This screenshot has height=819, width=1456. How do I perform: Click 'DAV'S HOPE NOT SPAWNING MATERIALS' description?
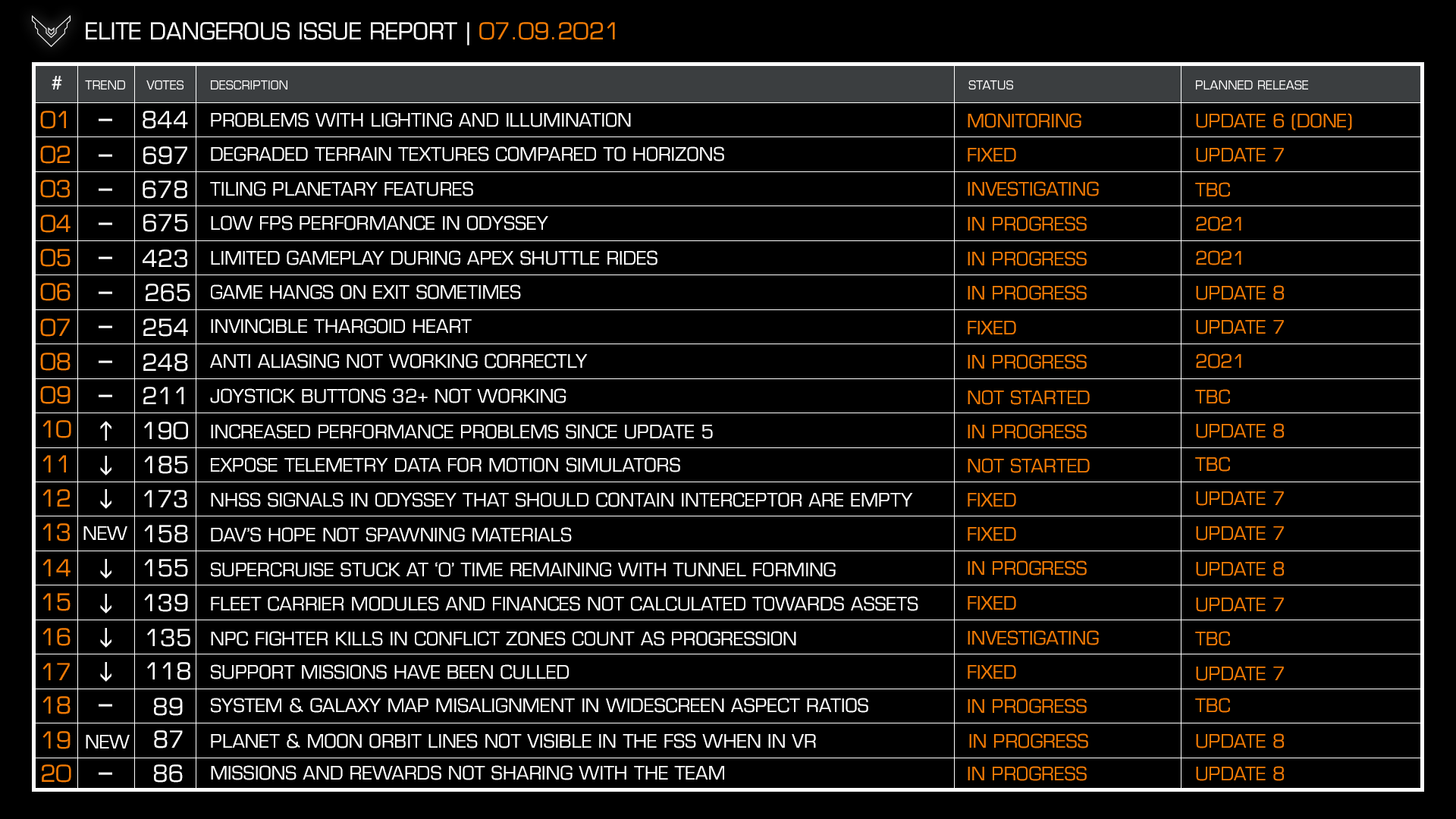[x=391, y=535]
